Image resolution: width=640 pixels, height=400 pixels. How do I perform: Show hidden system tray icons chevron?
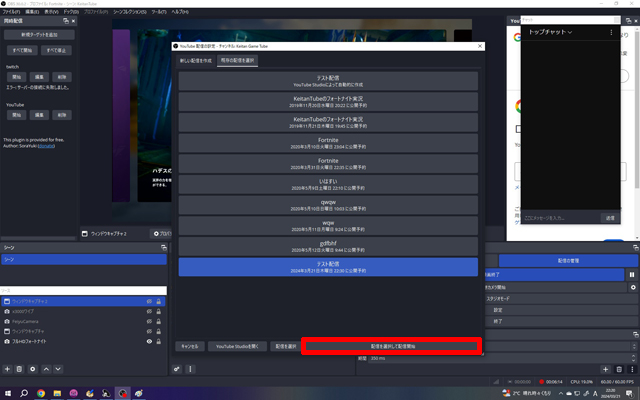(x=561, y=393)
